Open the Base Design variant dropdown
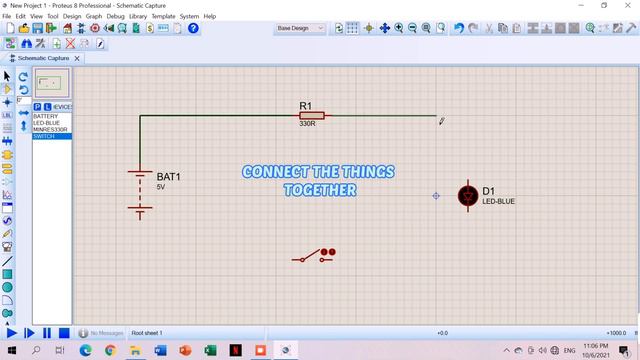The image size is (640, 360). (x=300, y=28)
